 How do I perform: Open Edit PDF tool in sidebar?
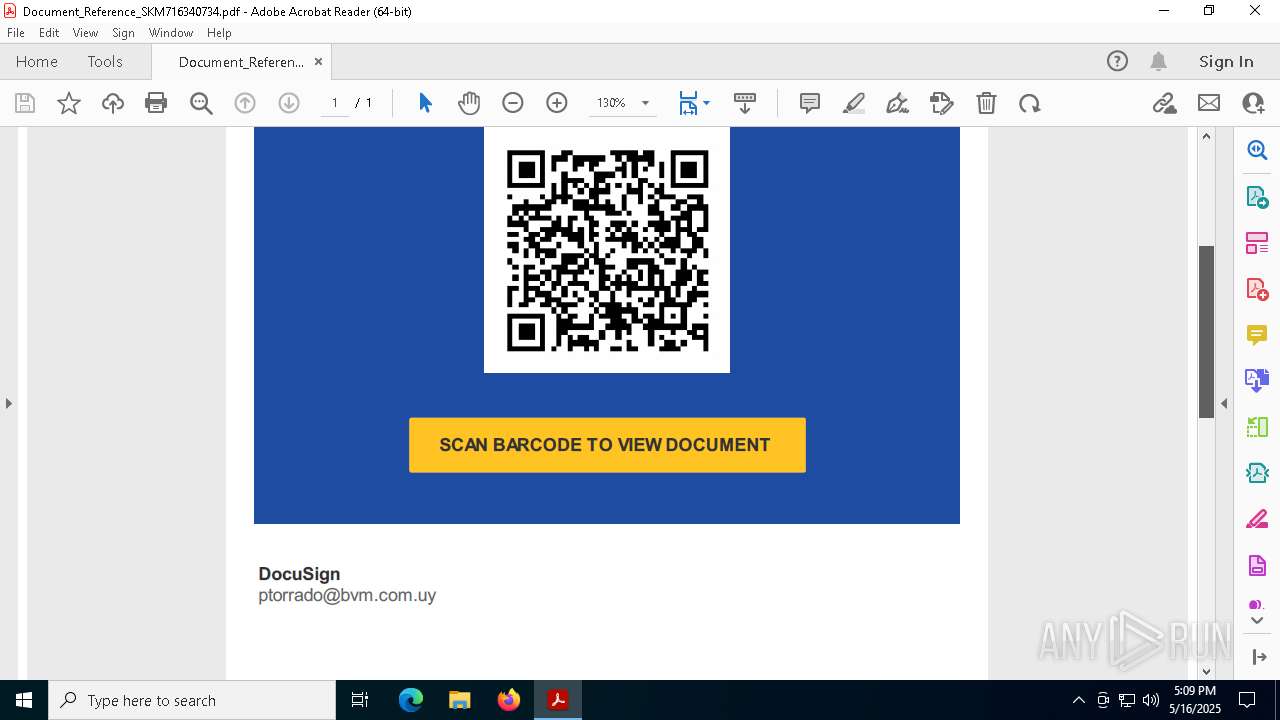1257,243
